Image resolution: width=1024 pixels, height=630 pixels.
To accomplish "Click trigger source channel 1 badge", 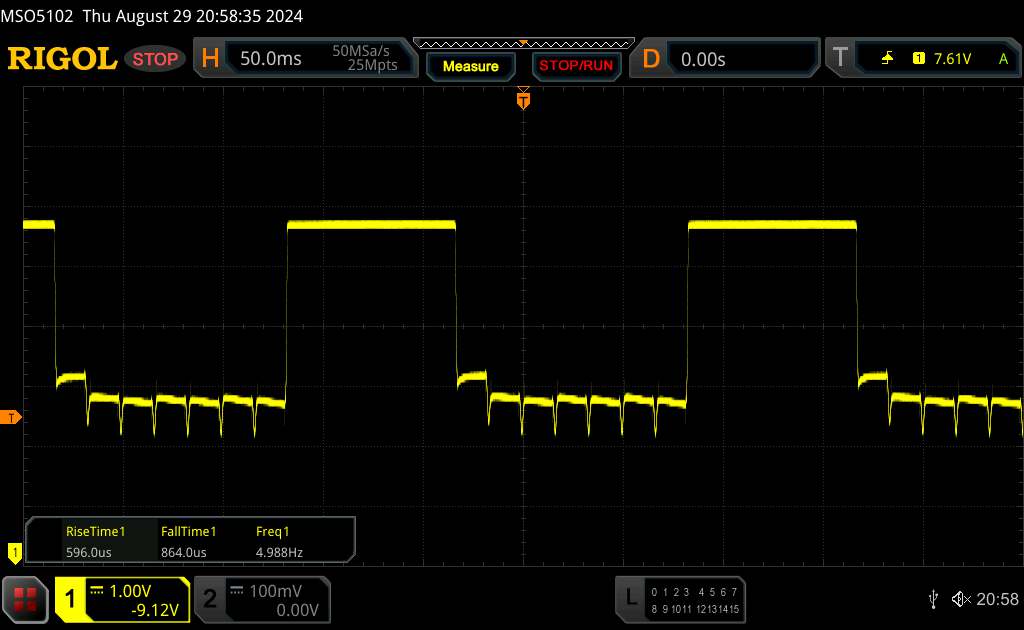I will tap(919, 59).
